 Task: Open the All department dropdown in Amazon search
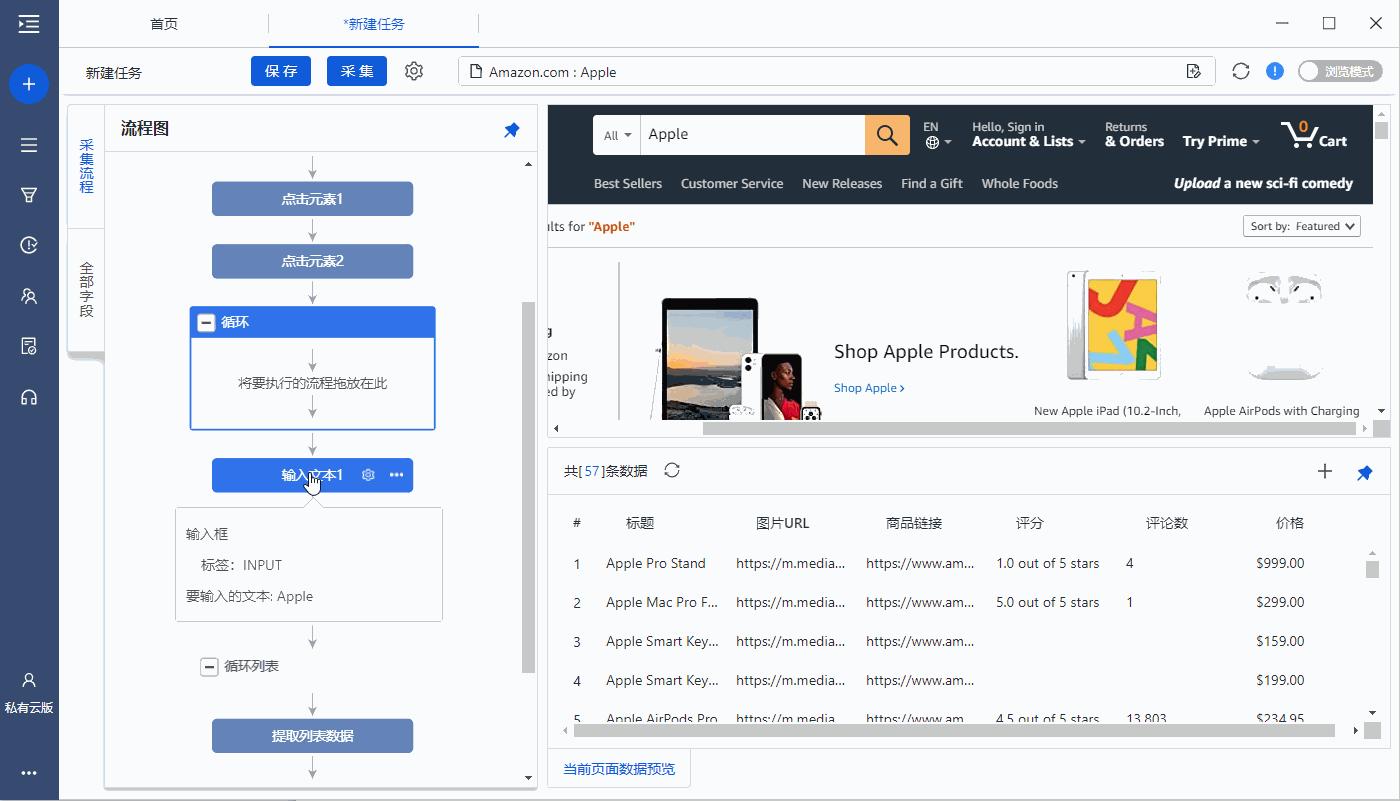(617, 135)
